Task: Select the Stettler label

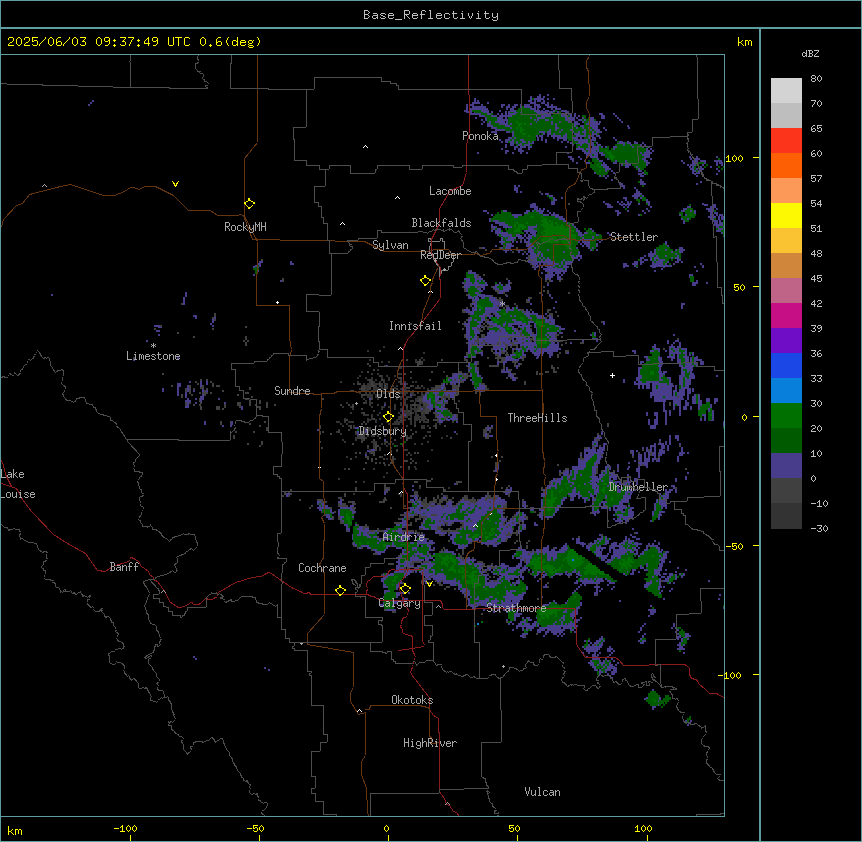Action: pyautogui.click(x=634, y=237)
